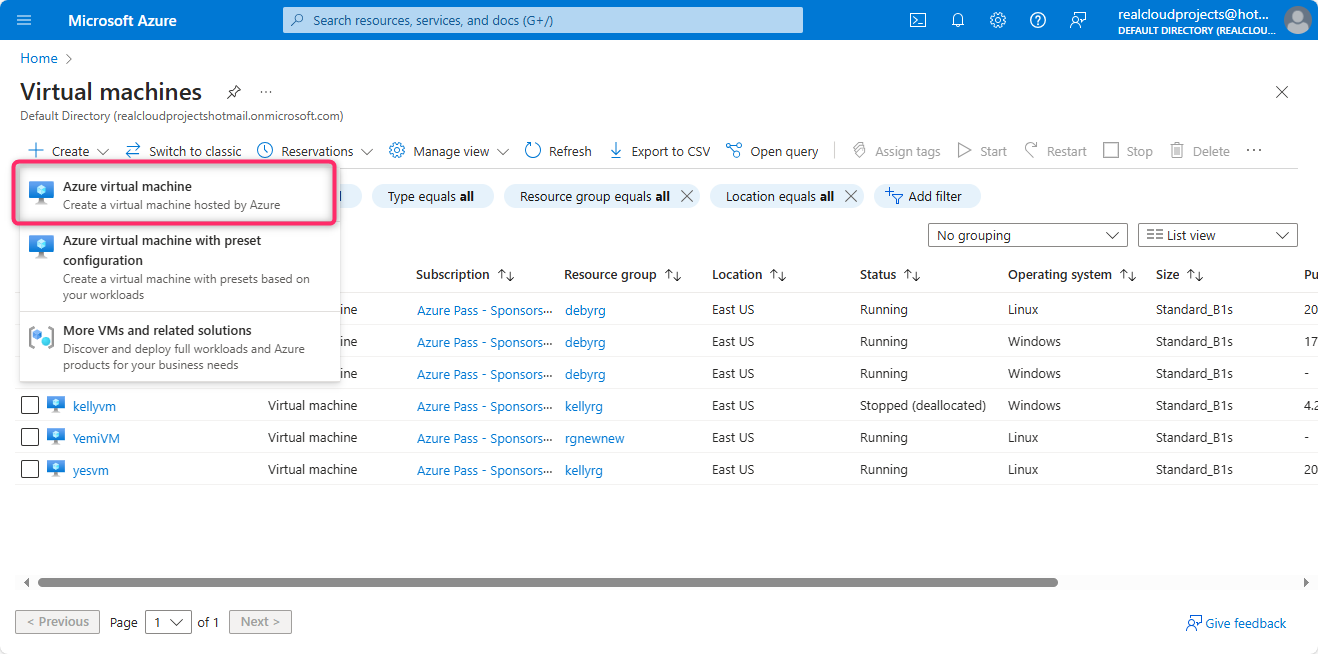Image resolution: width=1318 pixels, height=654 pixels.
Task: Click the Refresh toolbar button
Action: pyautogui.click(x=558, y=151)
